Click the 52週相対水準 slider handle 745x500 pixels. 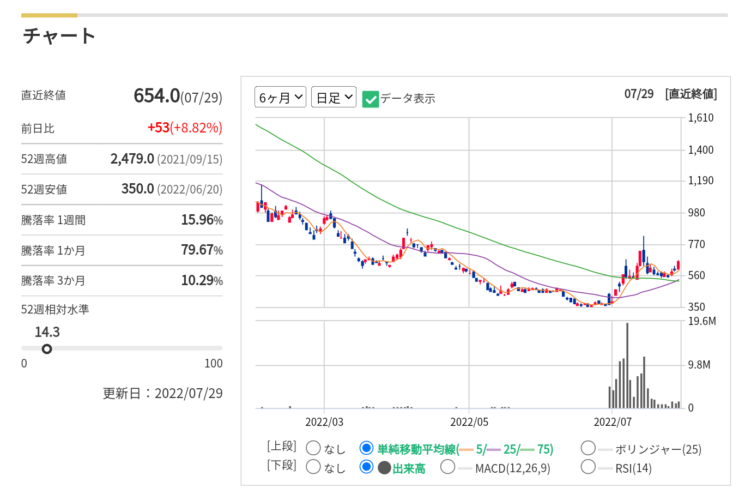(x=47, y=349)
